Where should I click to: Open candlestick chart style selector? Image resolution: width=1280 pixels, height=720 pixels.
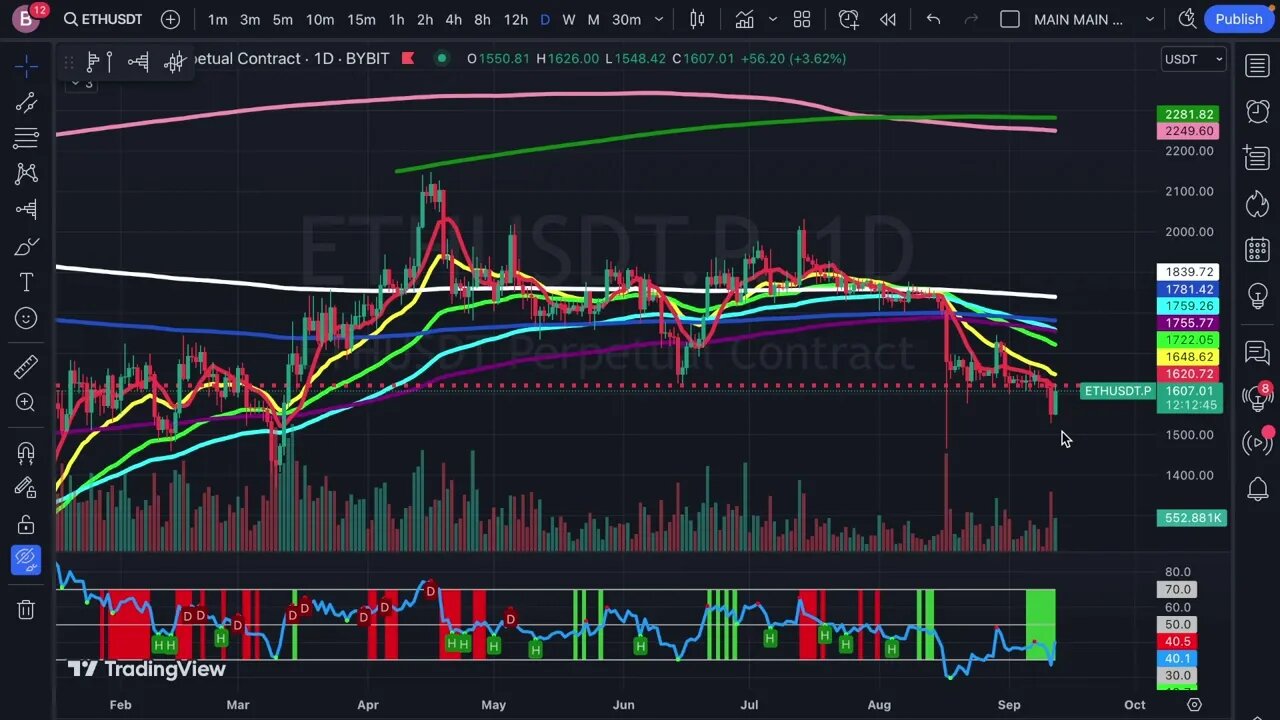click(x=698, y=19)
